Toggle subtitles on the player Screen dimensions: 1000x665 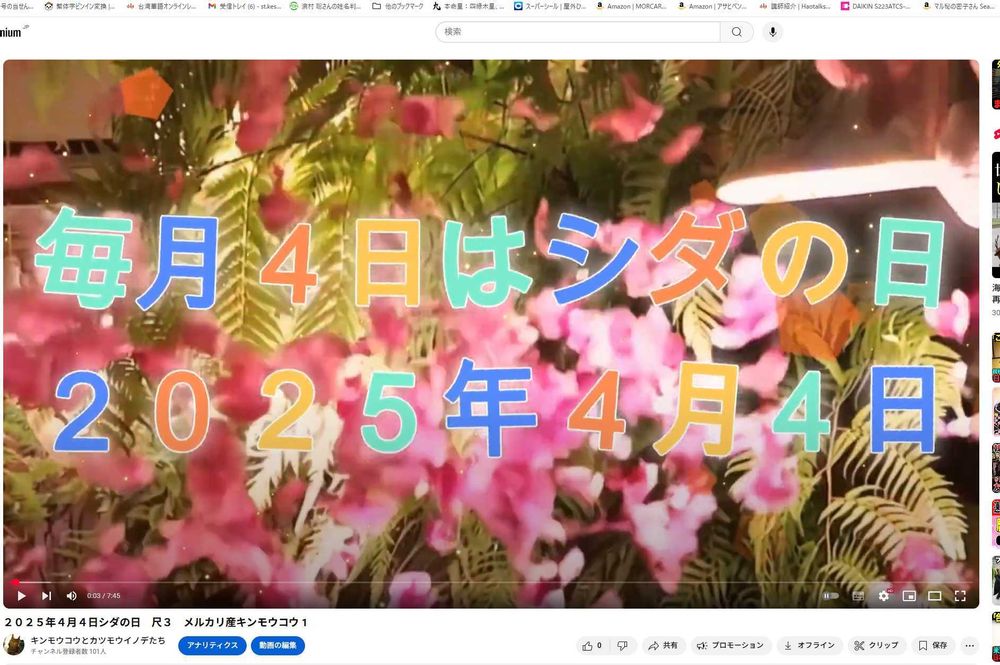click(x=858, y=596)
